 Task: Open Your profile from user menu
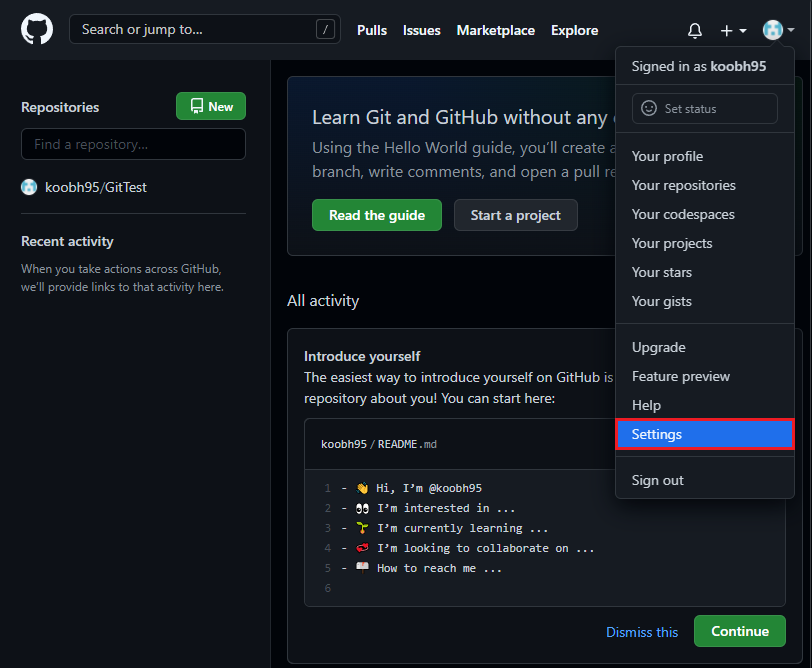tap(705, 156)
